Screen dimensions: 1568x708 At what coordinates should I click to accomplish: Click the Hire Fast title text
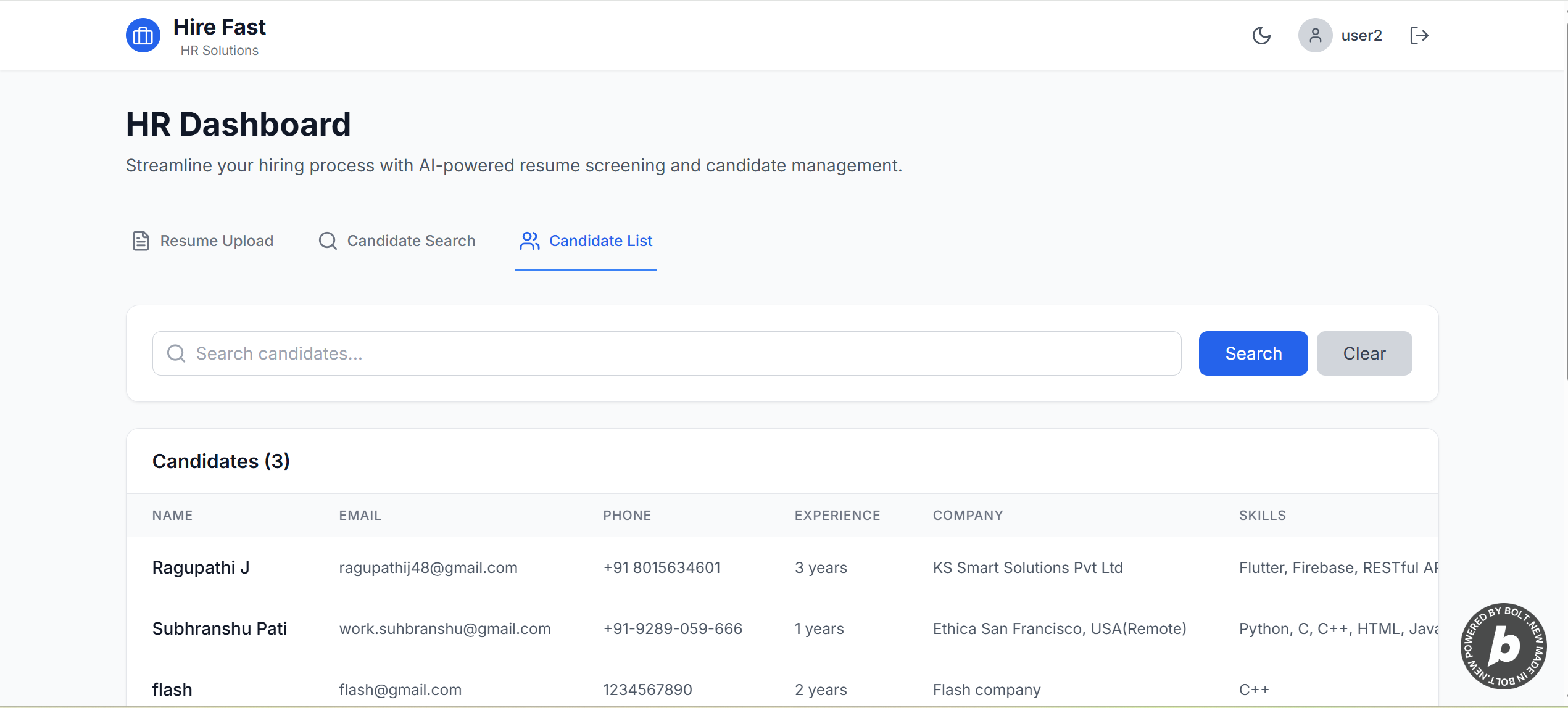[x=220, y=27]
